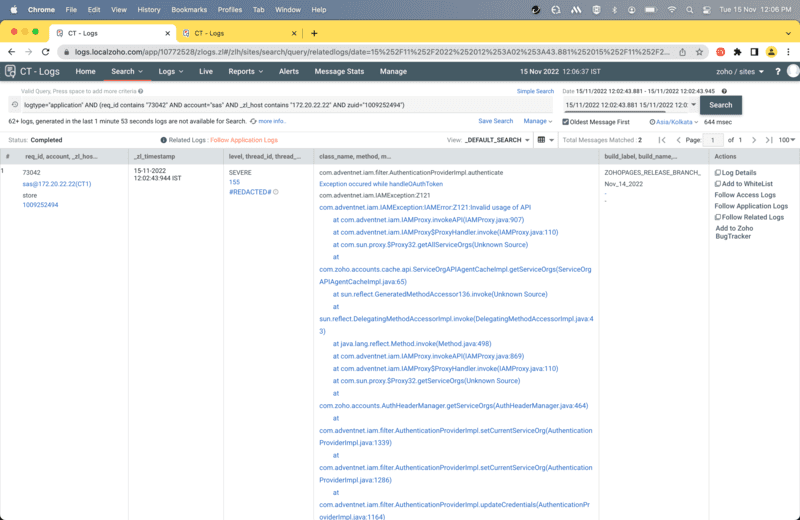Click the help icon next to Valid Query hint
The image size is (800, 520).
140,91
